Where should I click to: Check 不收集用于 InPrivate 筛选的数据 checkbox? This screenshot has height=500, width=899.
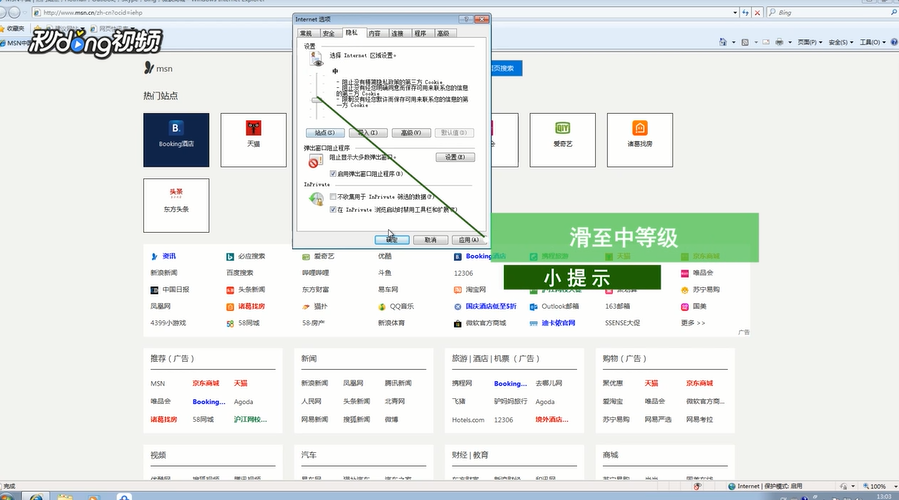(333, 197)
